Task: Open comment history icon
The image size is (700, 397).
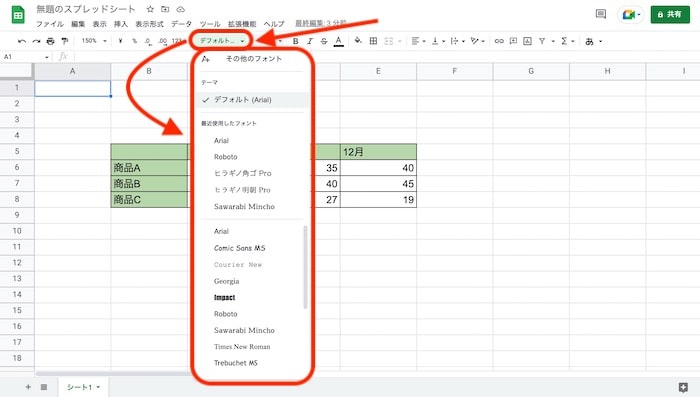Action: click(601, 14)
